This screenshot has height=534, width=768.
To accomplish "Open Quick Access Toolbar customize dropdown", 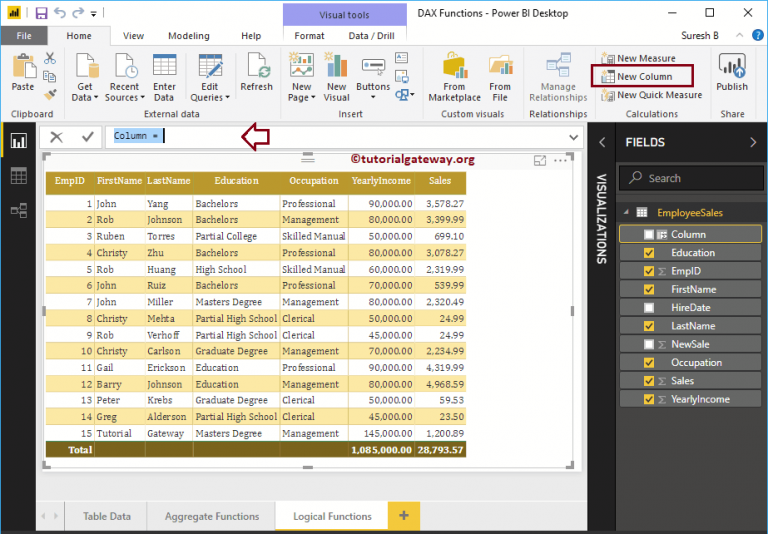I will click(x=94, y=14).
